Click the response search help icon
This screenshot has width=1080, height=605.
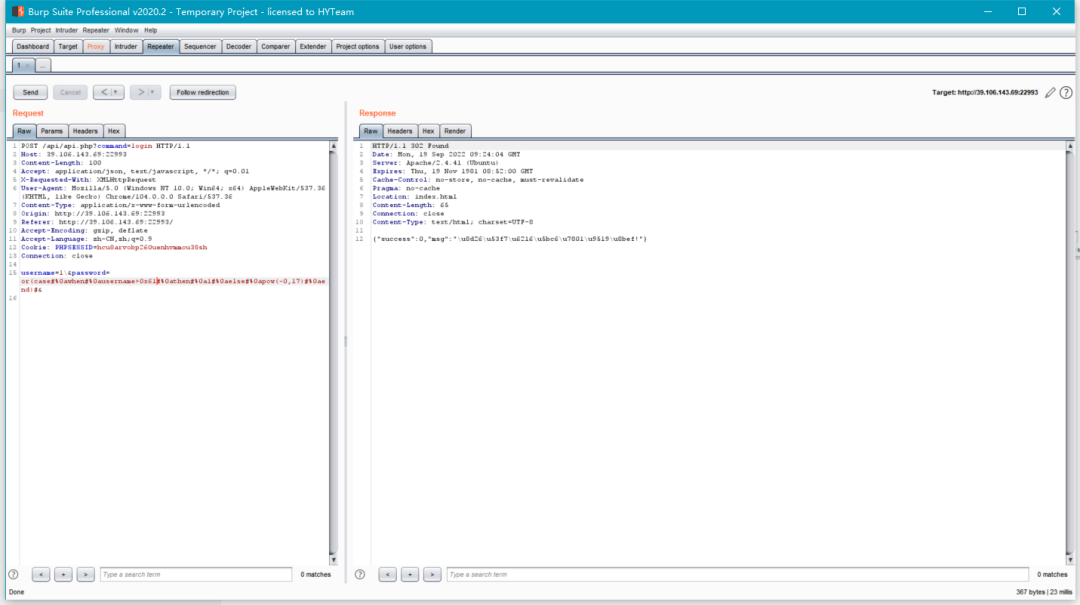click(360, 574)
